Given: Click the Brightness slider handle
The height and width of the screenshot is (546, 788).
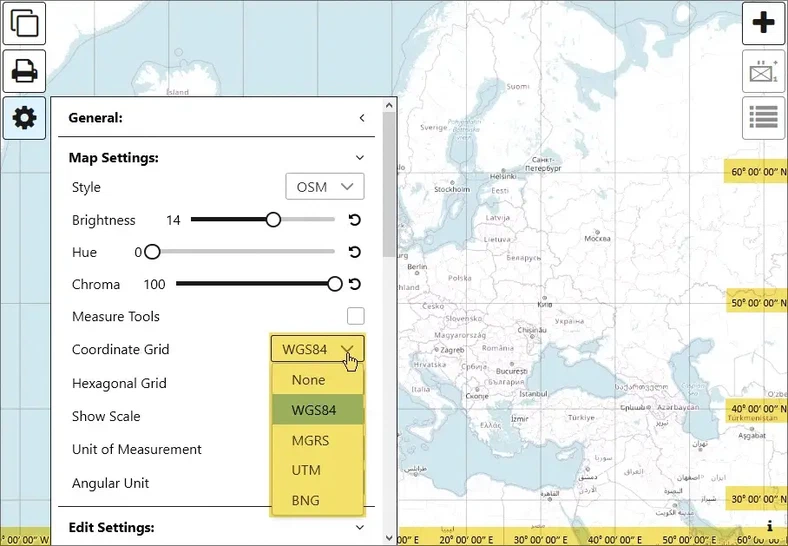Looking at the screenshot, I should tap(273, 219).
